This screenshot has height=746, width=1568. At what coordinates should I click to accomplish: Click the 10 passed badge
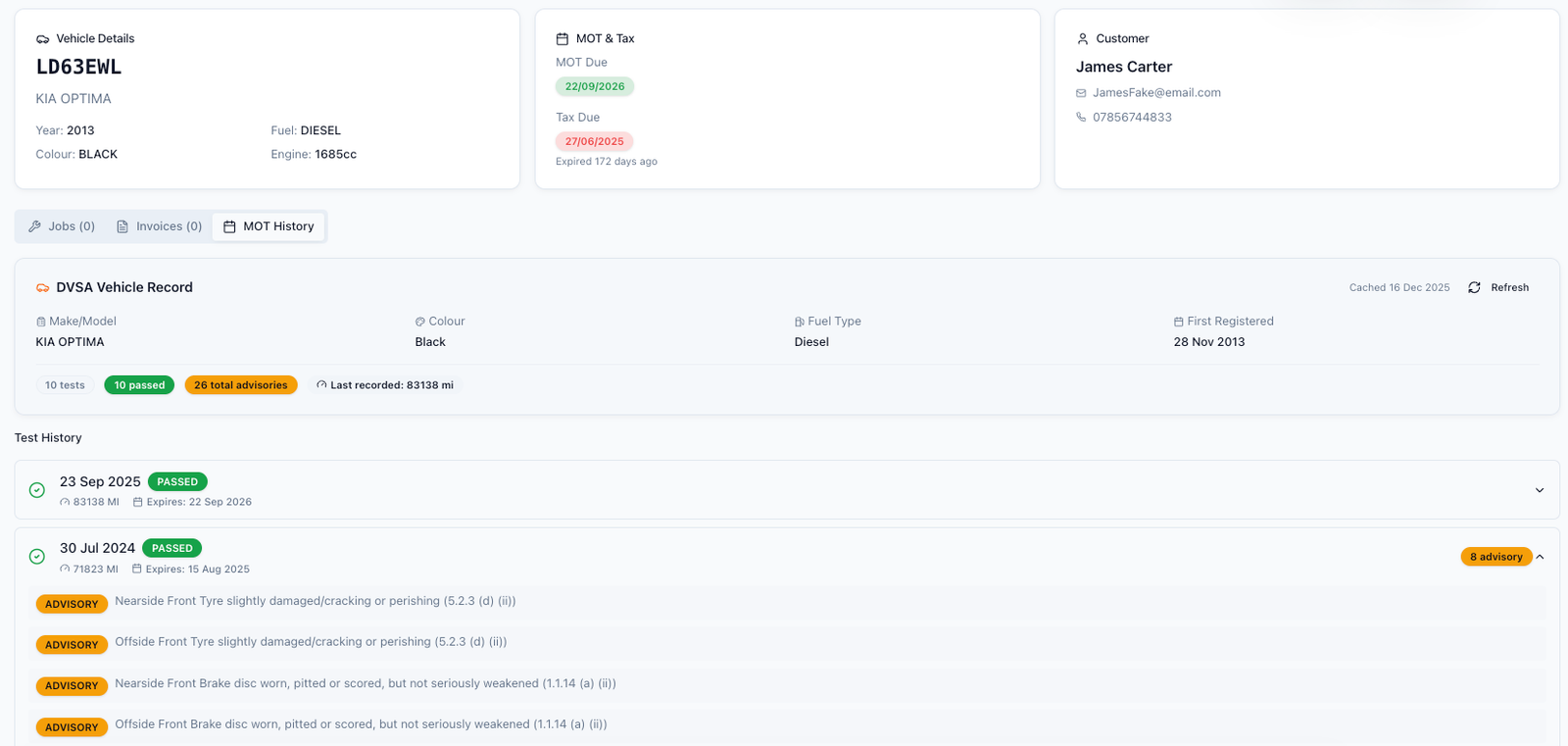click(139, 385)
